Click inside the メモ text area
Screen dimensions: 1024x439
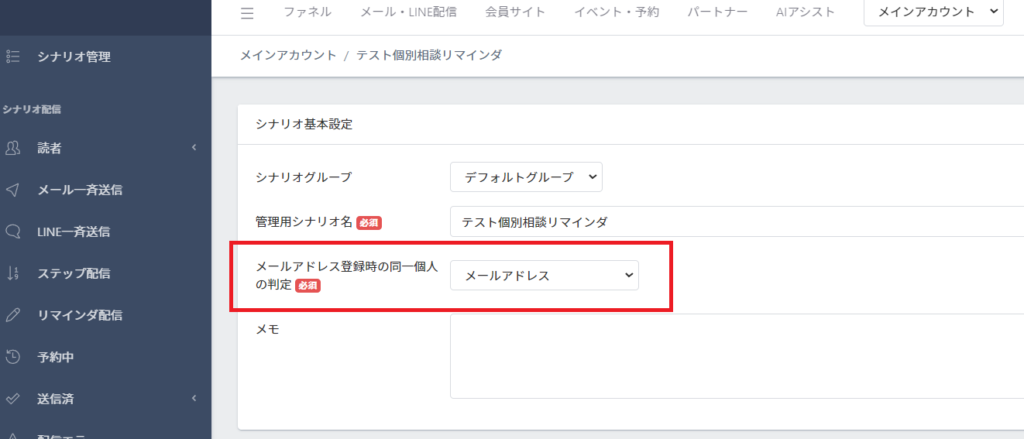coord(736,356)
